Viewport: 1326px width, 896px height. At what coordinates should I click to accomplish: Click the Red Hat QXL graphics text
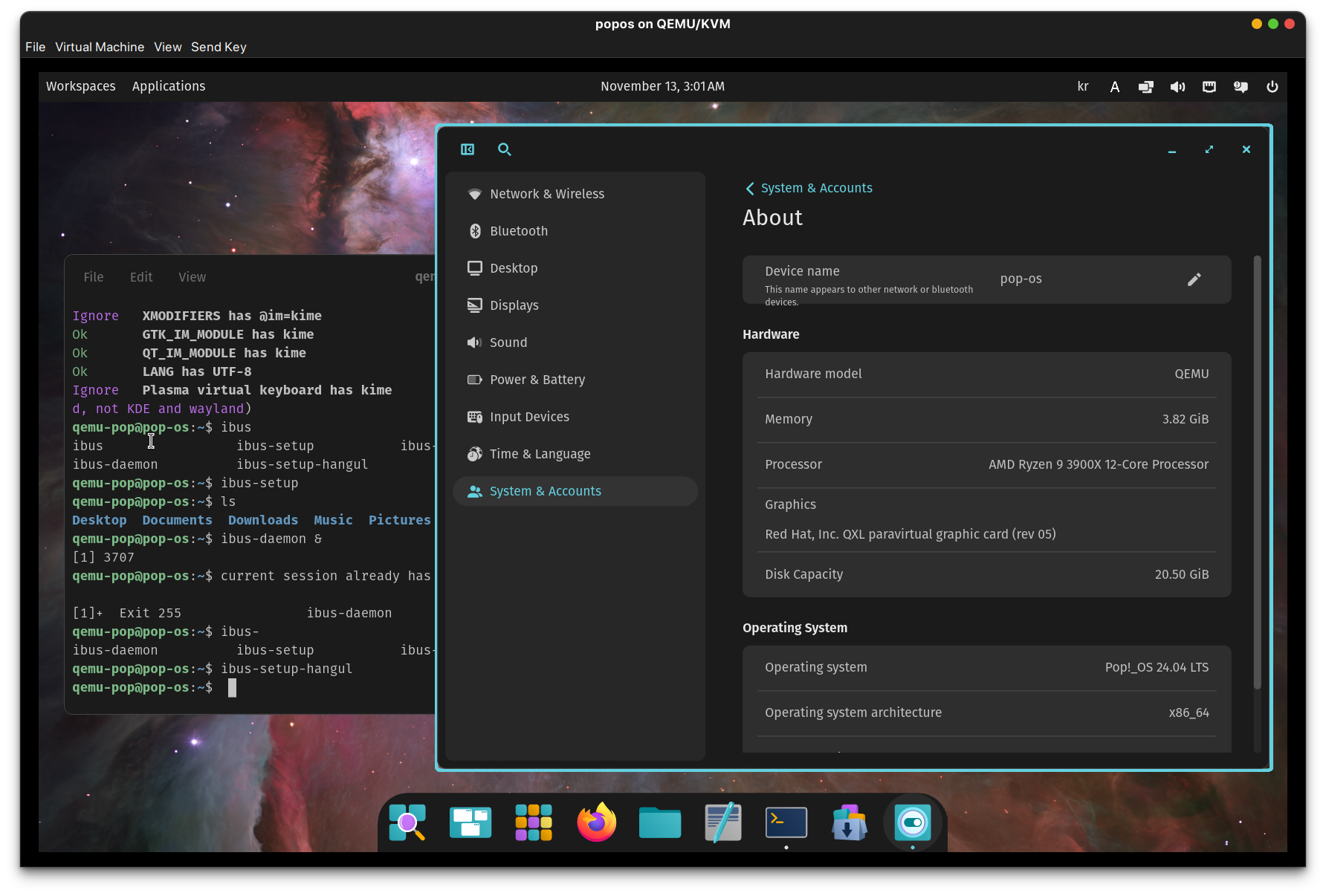[x=911, y=534]
